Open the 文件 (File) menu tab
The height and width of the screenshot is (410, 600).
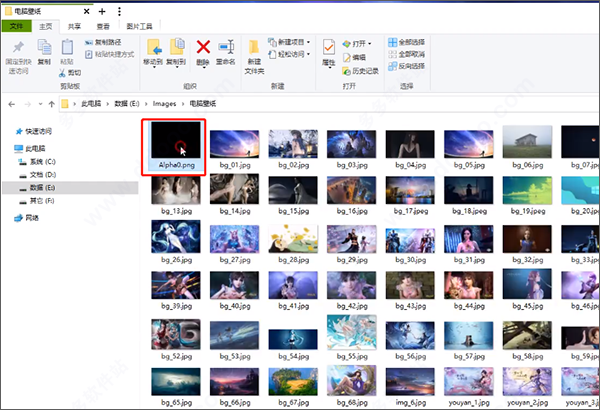tap(16, 26)
